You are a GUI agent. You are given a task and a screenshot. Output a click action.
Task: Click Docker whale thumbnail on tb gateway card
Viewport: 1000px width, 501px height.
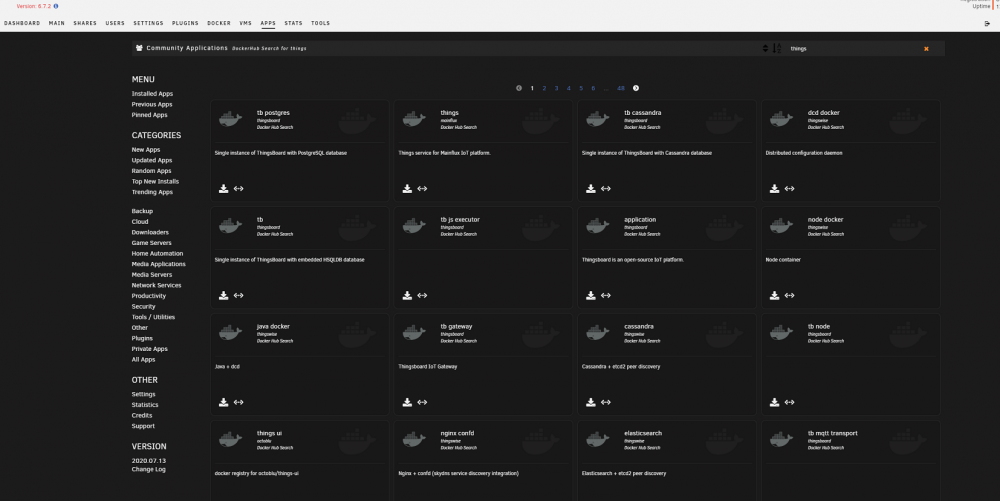pos(415,332)
